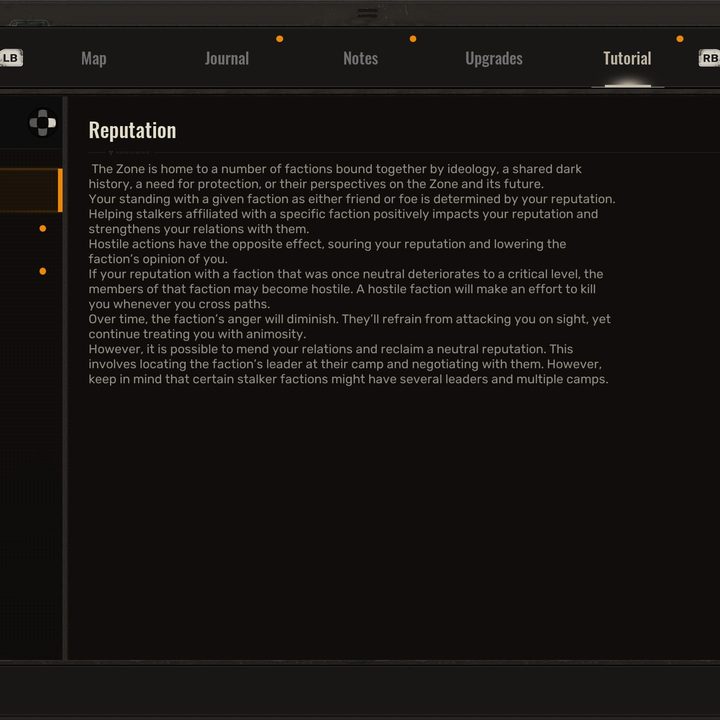
Task: Click the LB bumper button icon
Action: [x=11, y=58]
